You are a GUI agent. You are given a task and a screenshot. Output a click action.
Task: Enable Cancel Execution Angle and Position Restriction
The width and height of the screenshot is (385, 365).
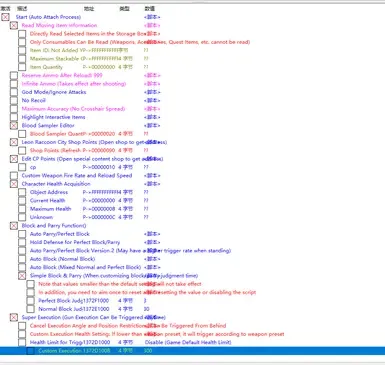[22, 326]
